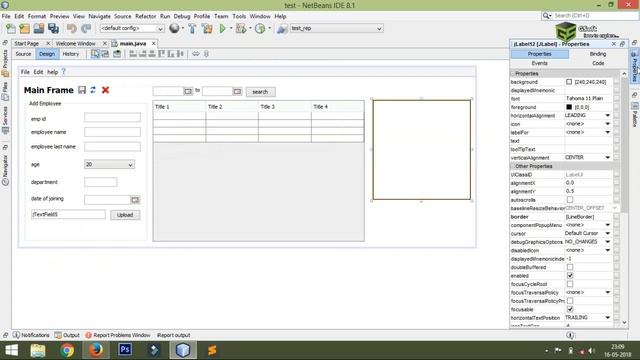
Task: Toggle the focusCycleRoot property checkbox
Action: tap(570, 284)
